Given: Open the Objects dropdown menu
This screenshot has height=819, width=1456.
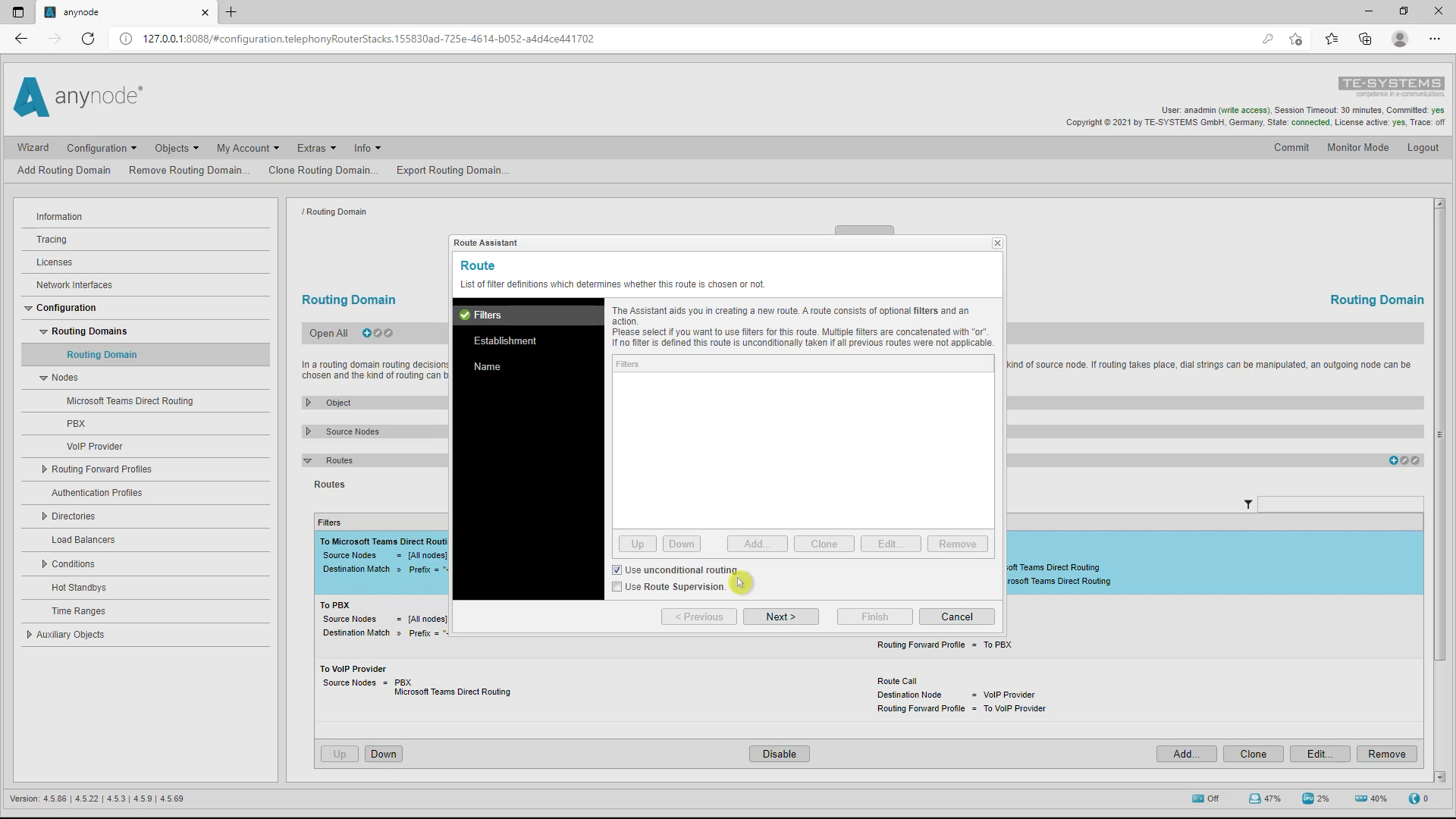Looking at the screenshot, I should click(177, 148).
